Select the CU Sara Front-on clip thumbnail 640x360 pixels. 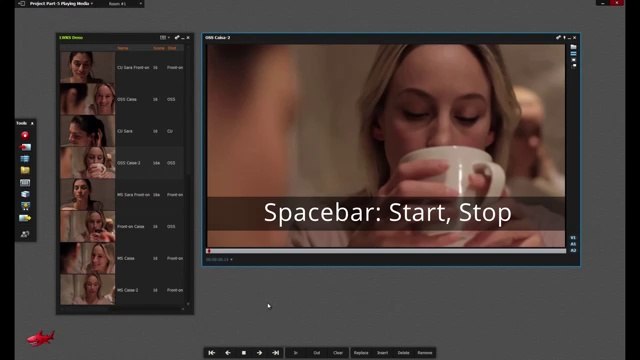(x=88, y=67)
